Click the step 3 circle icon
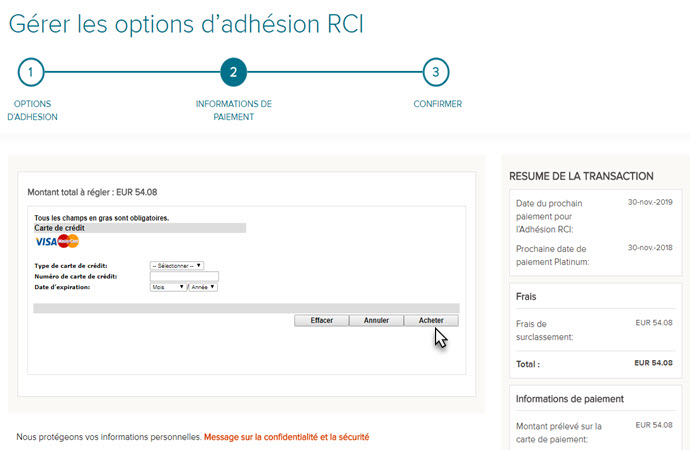Screen dimensions: 690x450 (x=435, y=72)
